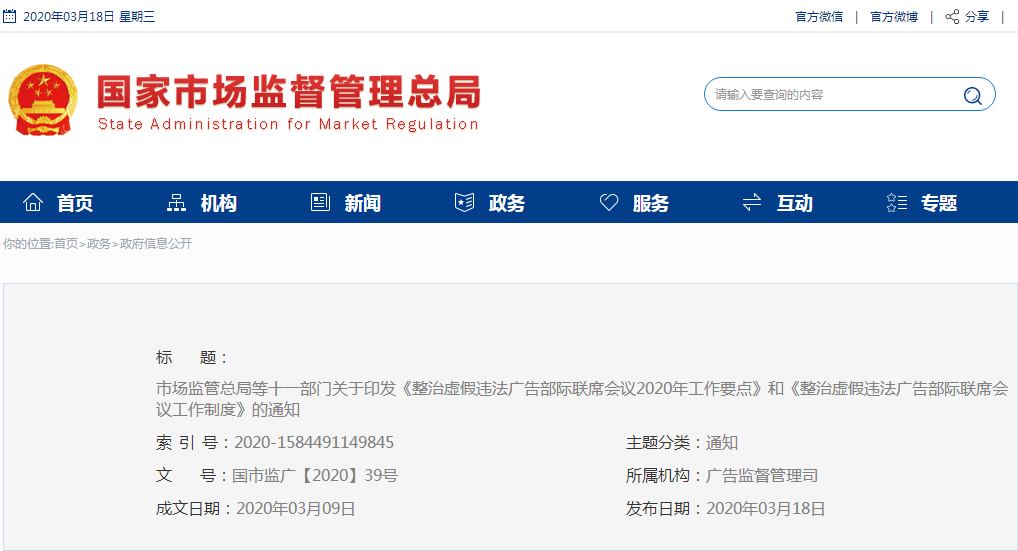Open the 互动 navigation menu
Image resolution: width=1018 pixels, height=551 pixels.
point(795,203)
